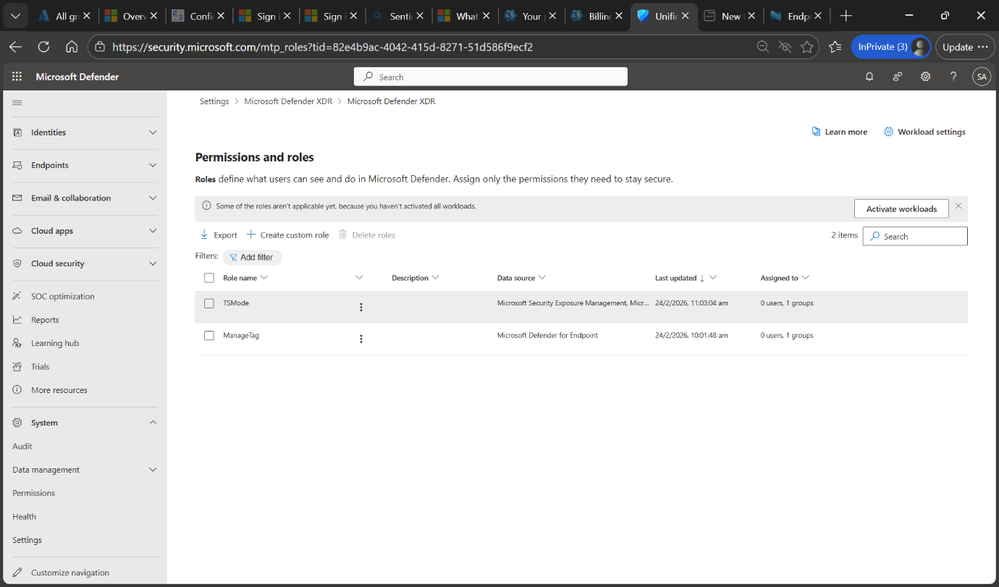This screenshot has width=999, height=587.
Task: Select the header checkbox to select all roles
Action: [209, 277]
